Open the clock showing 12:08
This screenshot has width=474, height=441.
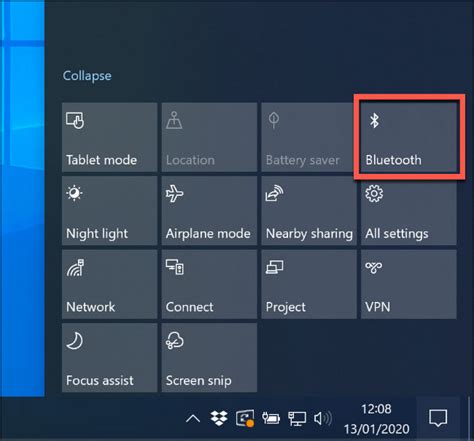pyautogui.click(x=377, y=419)
